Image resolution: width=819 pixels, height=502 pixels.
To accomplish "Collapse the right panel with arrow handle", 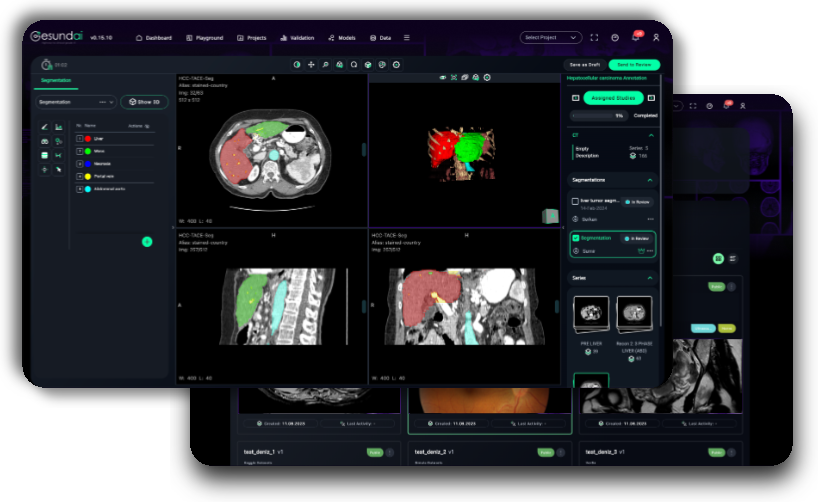I will [563, 228].
